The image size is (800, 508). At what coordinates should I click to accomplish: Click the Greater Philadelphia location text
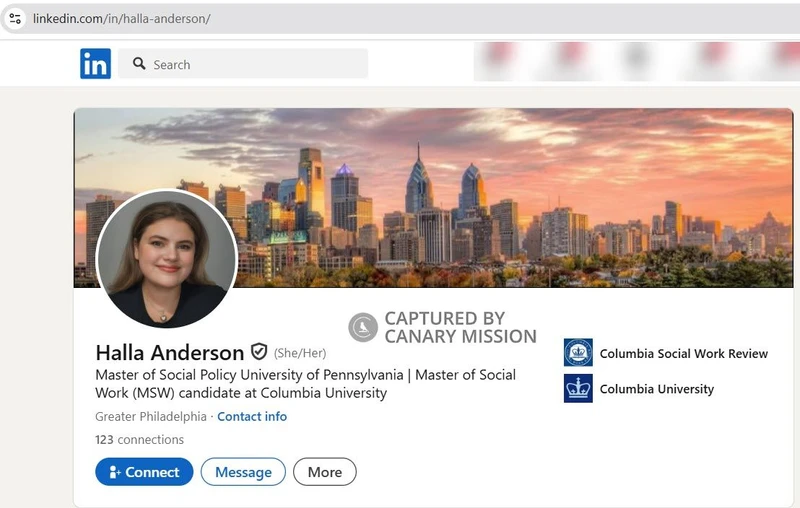pyautogui.click(x=151, y=417)
